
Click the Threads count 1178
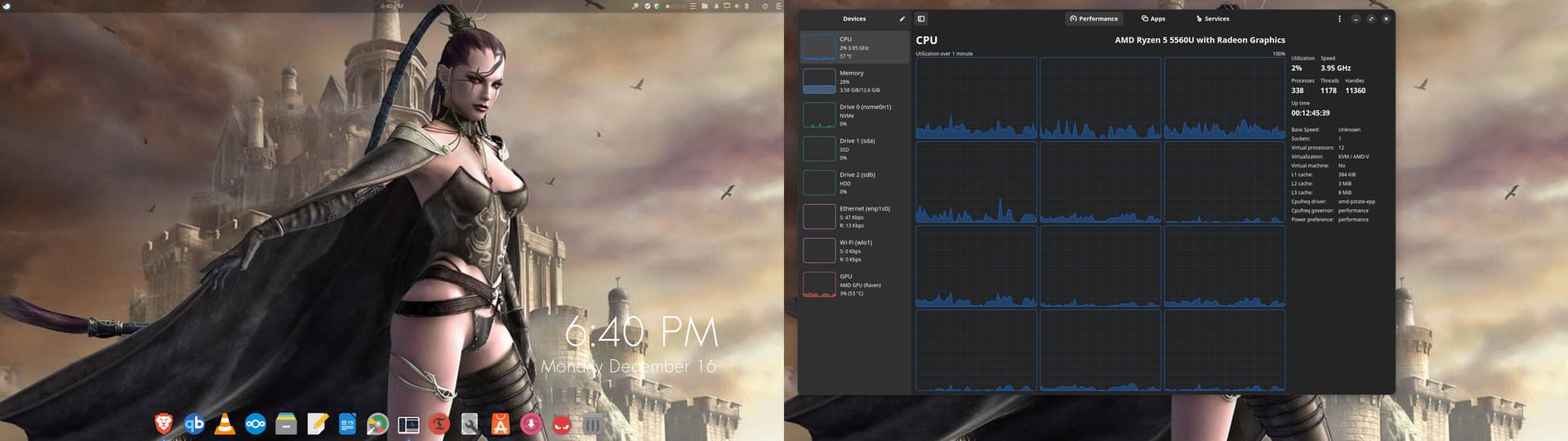[1329, 91]
